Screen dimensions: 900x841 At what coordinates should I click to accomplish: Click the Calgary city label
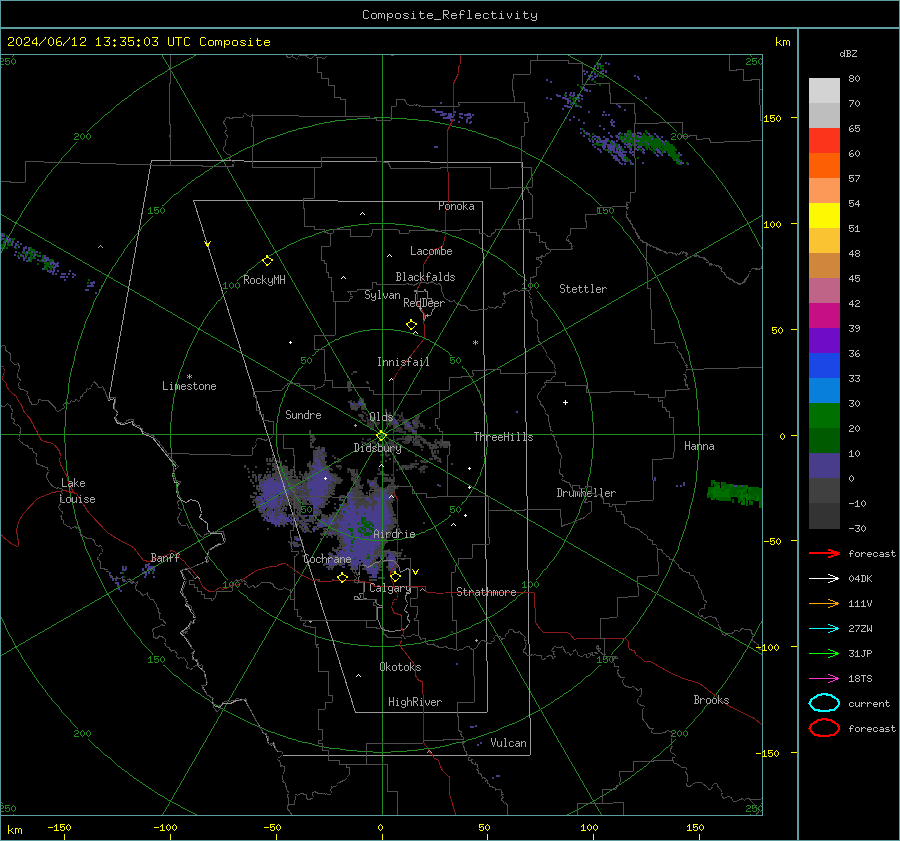390,588
